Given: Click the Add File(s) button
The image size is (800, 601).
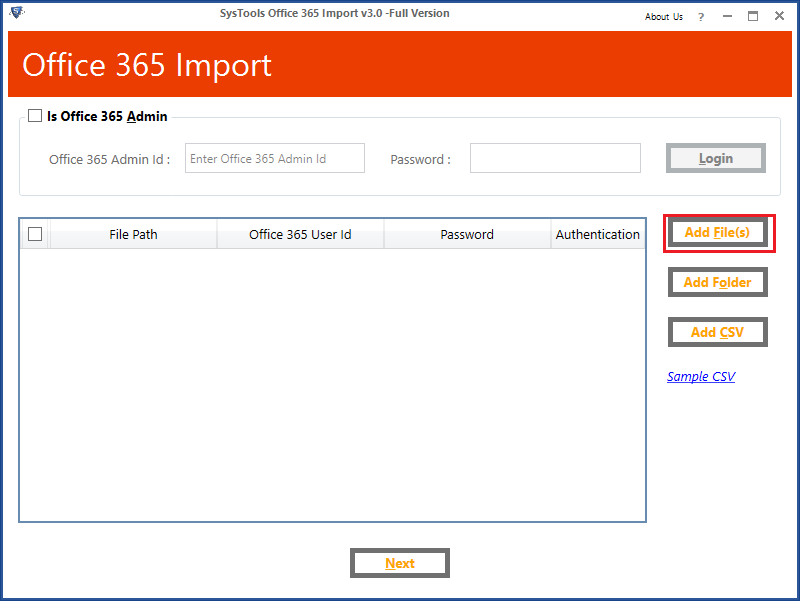Looking at the screenshot, I should (x=717, y=233).
